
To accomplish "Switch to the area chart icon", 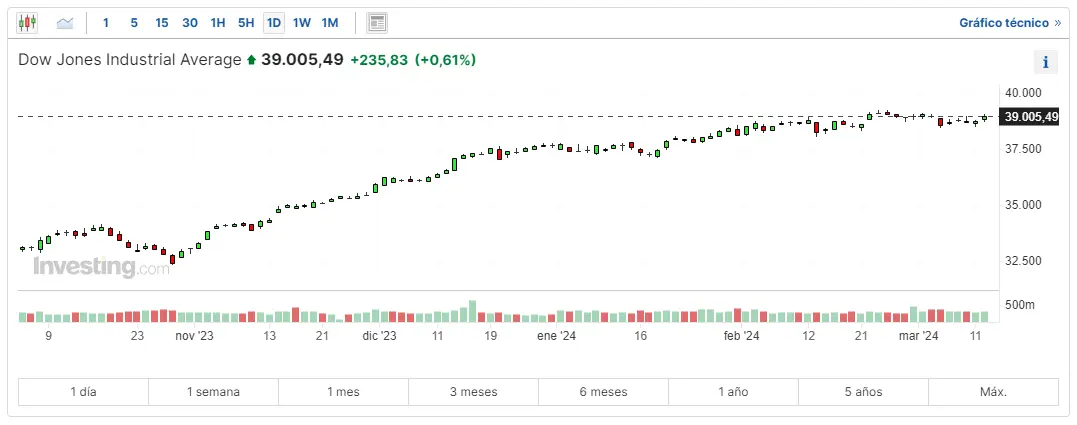I will pos(65,22).
